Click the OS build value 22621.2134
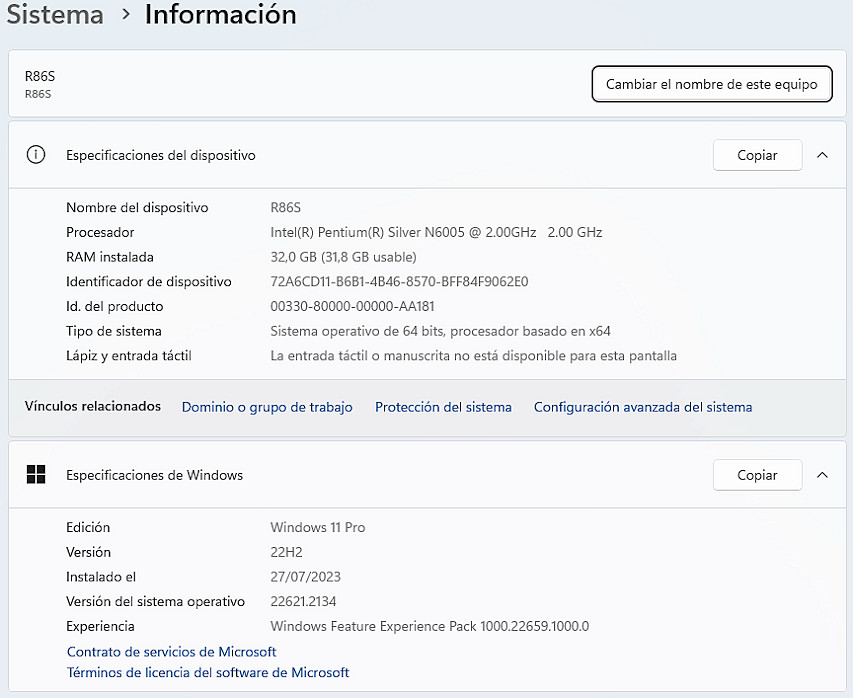The image size is (853, 698). pyautogui.click(x=303, y=601)
